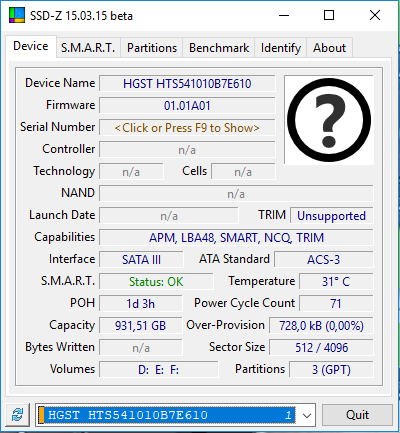Minimize the SSD-Z window
Viewport: 400px width, 433px height.
pyautogui.click(x=284, y=15)
